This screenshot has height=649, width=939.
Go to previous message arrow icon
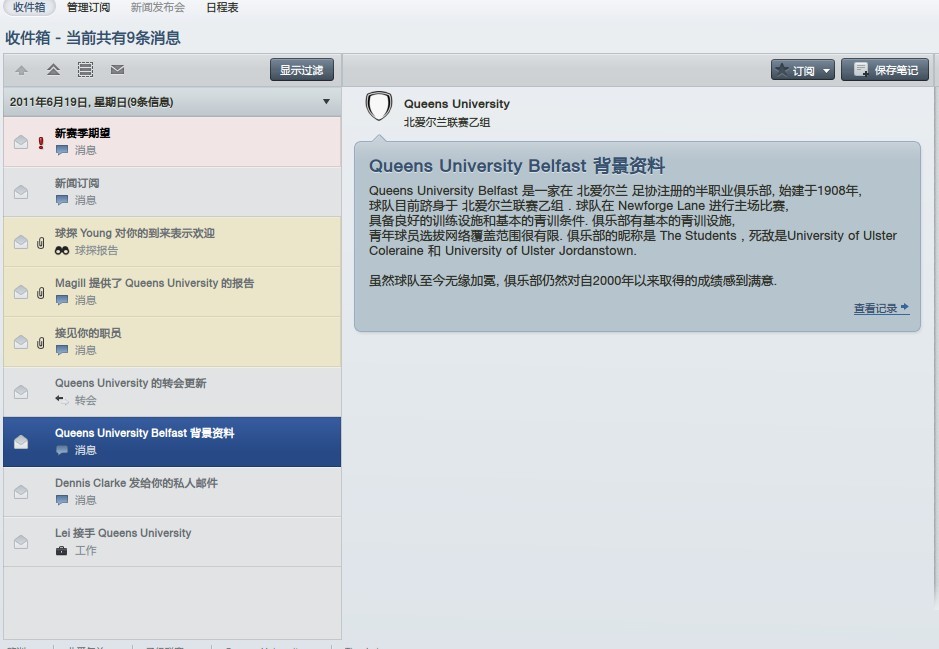[22, 70]
